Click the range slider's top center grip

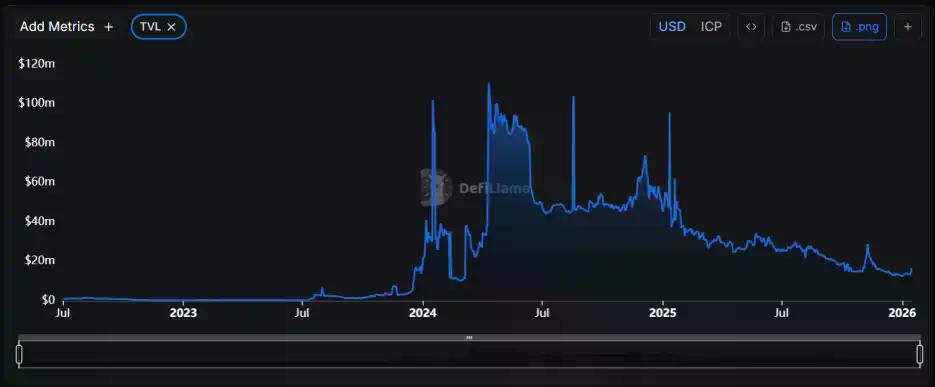point(469,338)
